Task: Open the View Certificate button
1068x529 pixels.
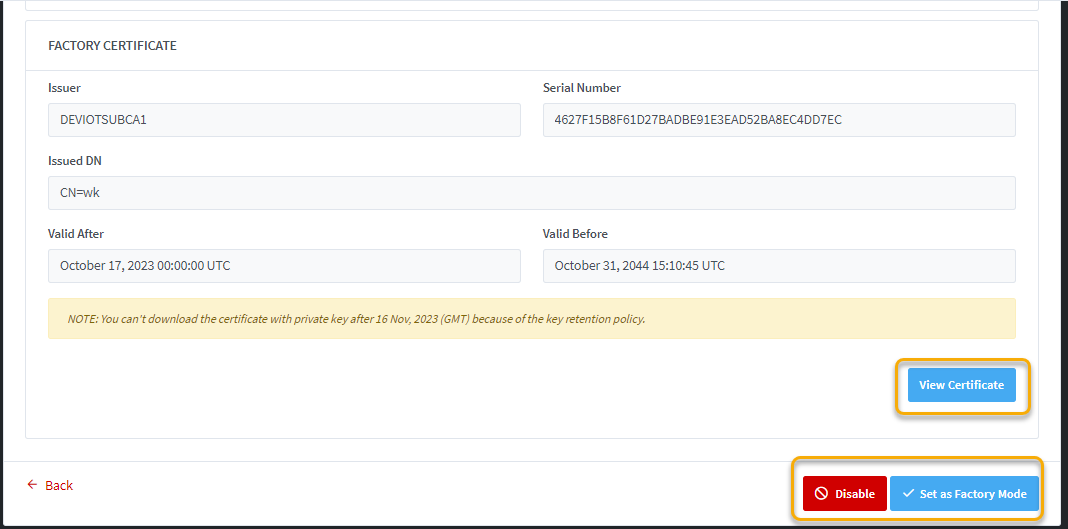Action: 961,385
